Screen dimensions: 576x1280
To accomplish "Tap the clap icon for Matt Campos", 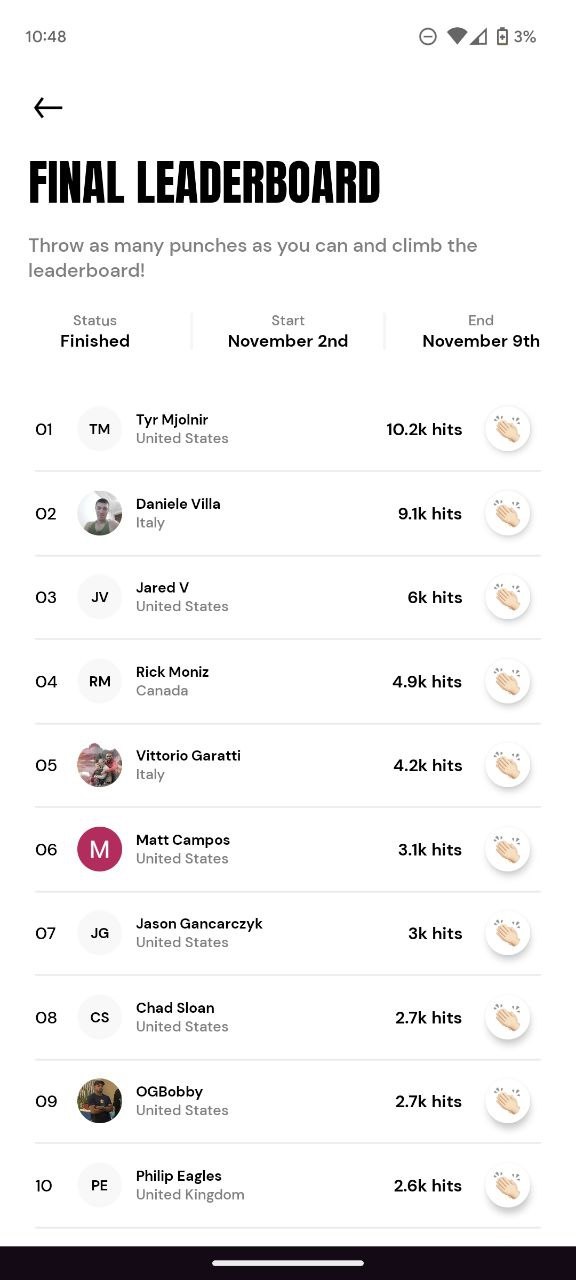I will pos(507,849).
